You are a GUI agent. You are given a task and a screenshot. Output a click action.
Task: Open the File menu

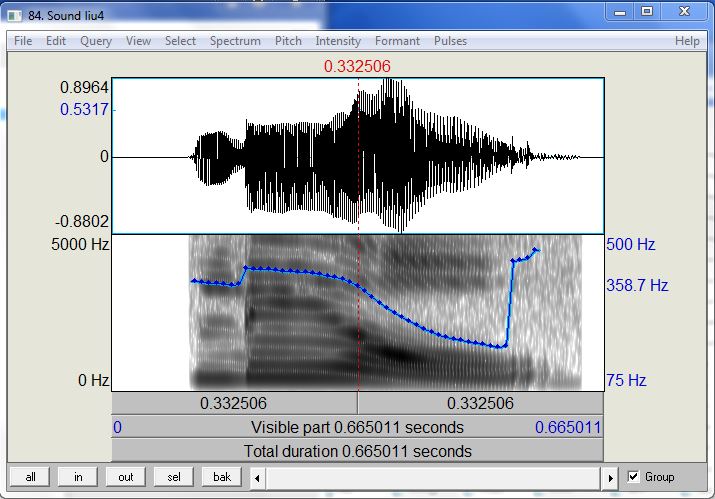[x=23, y=41]
